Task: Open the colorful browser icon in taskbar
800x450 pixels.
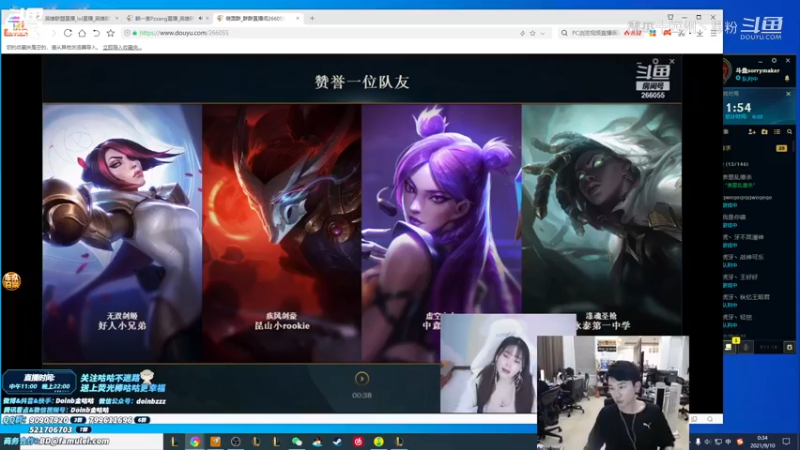Action: coord(195,441)
